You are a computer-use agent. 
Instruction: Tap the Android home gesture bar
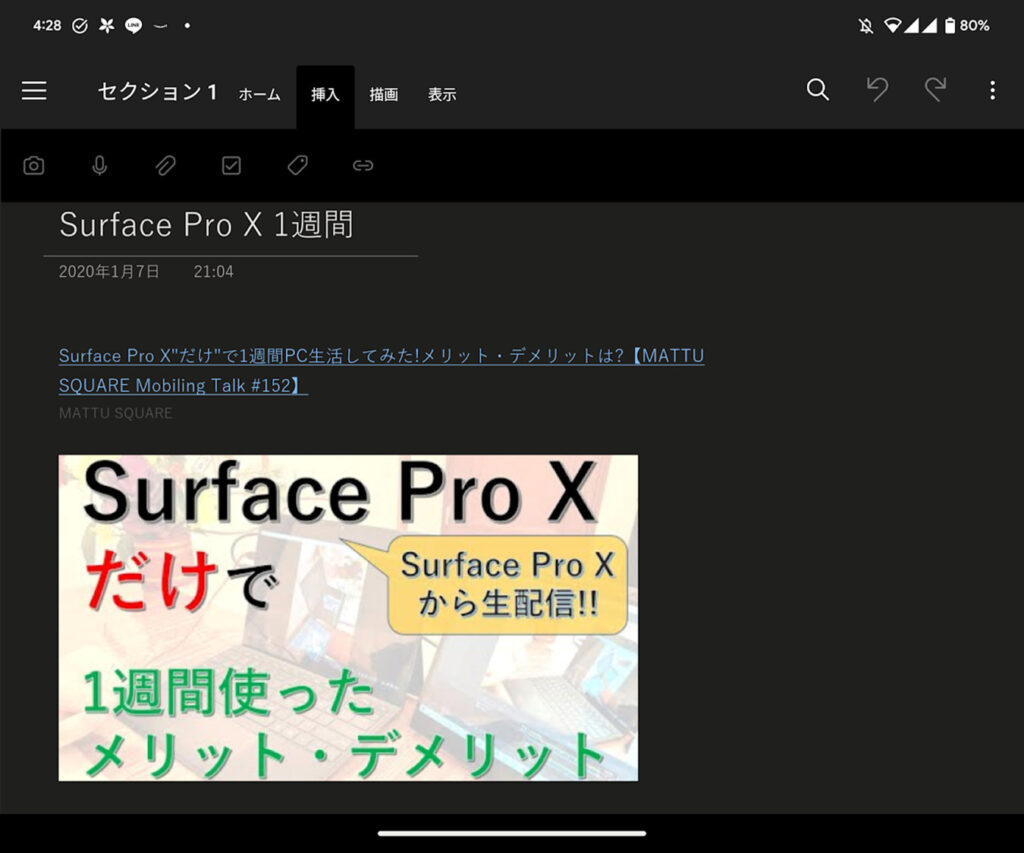(x=512, y=833)
